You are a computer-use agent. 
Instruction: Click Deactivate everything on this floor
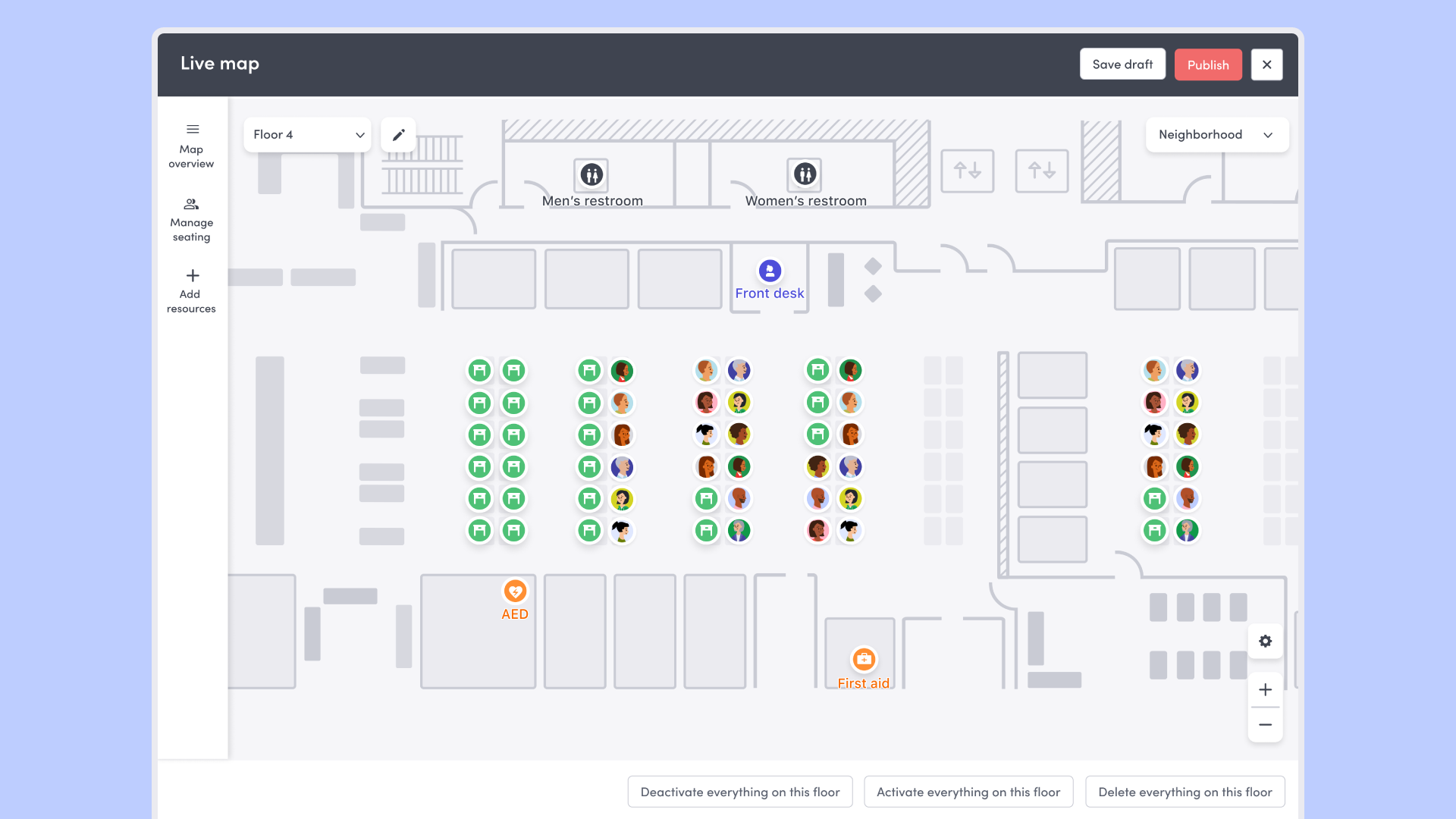pyautogui.click(x=739, y=792)
